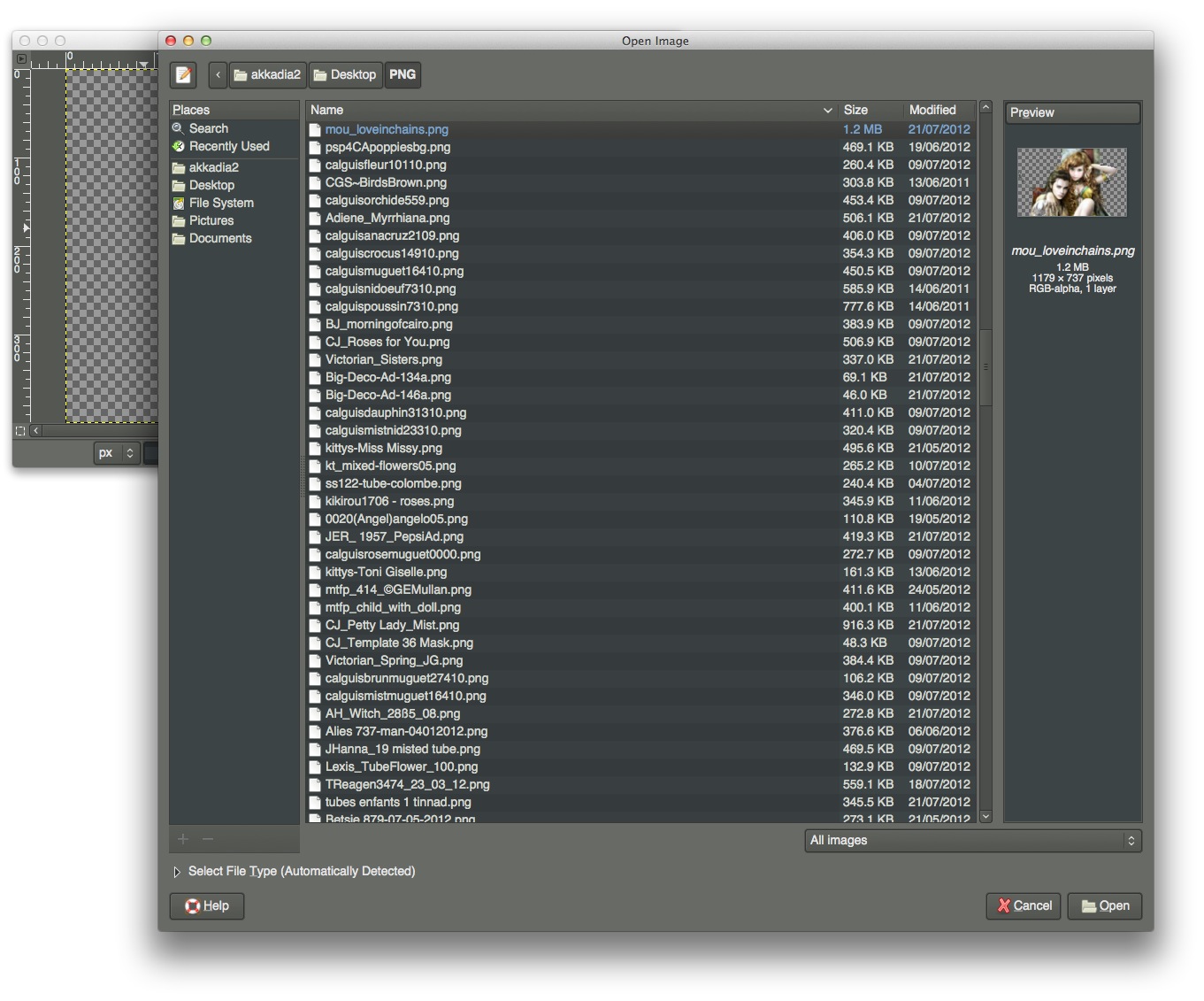The height and width of the screenshot is (1001, 1204).
Task: Select the PNG path bar button
Action: 403,75
